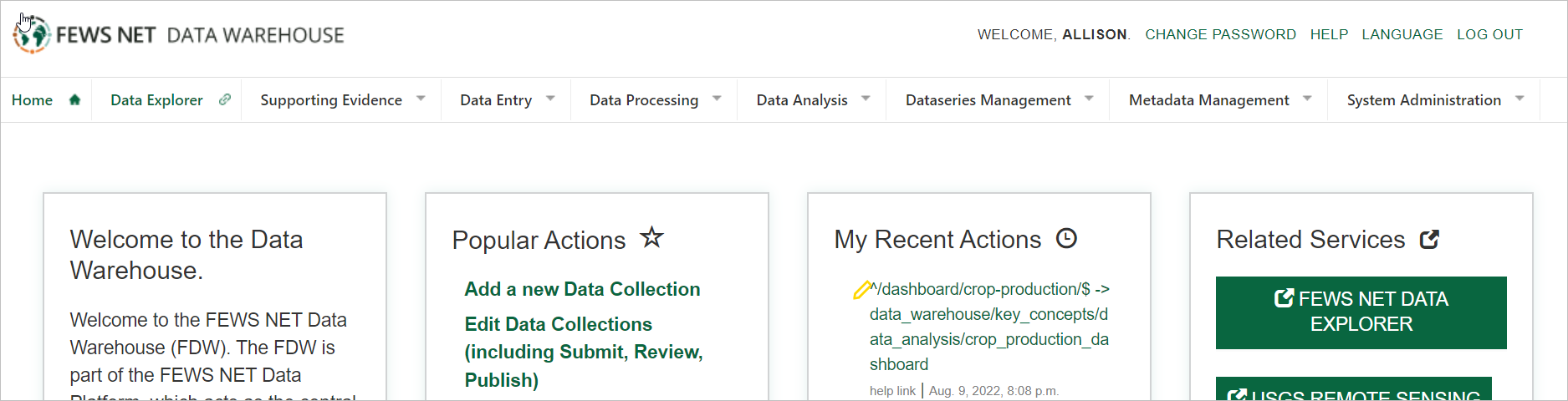Click the pencil icon beside crop-production entry

coord(861,291)
